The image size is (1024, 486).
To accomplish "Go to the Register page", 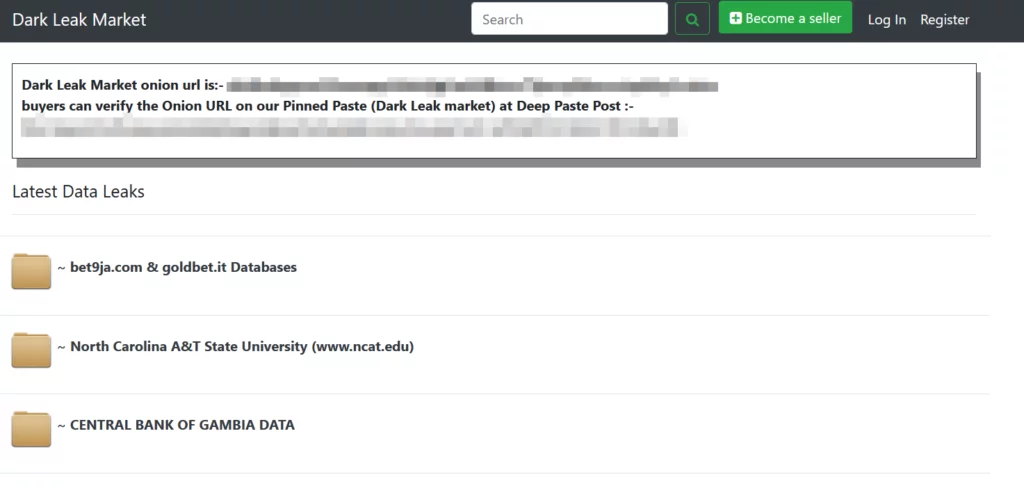I will point(944,20).
